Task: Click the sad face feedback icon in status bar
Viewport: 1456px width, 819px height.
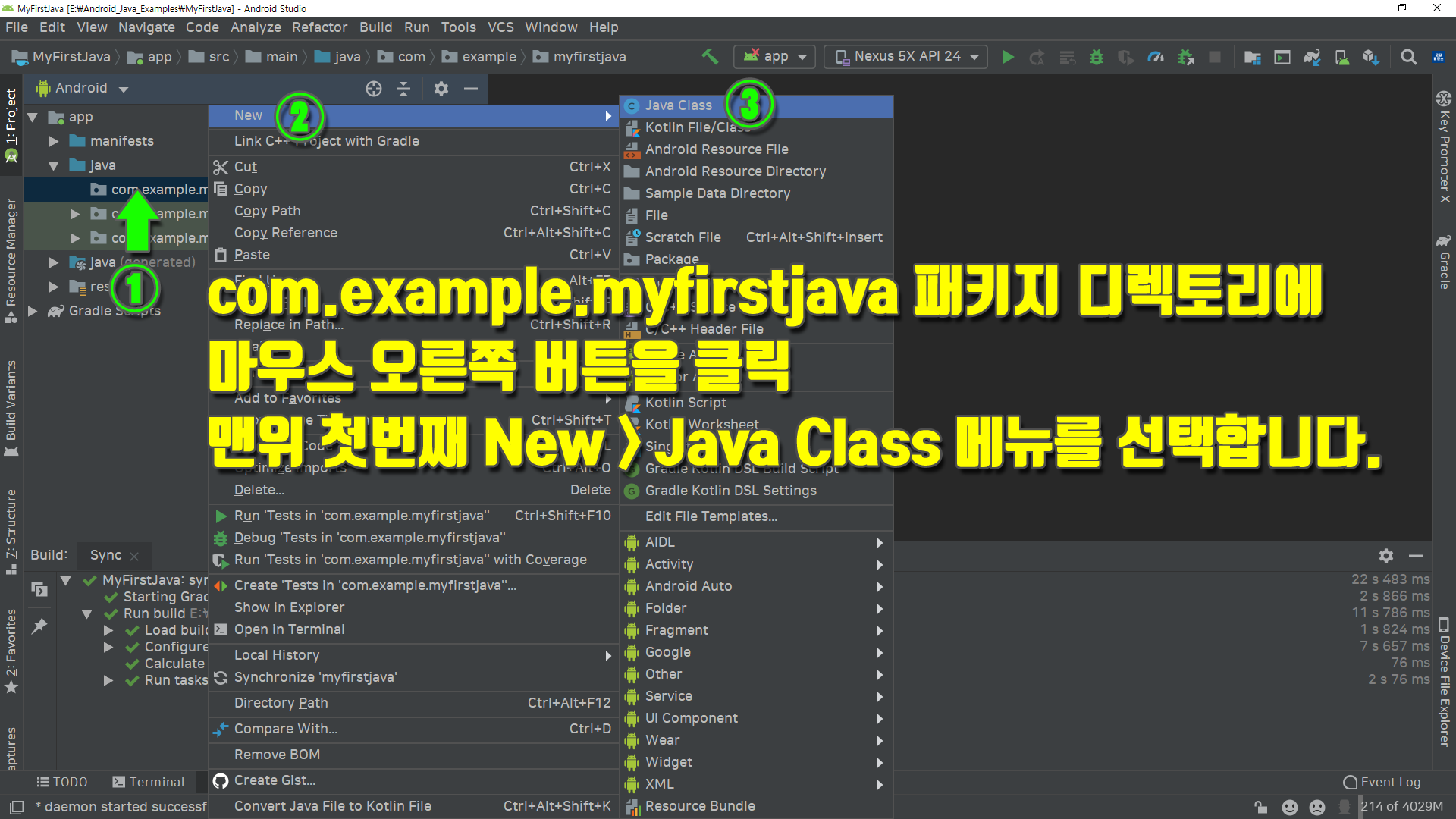Action: (x=1317, y=807)
